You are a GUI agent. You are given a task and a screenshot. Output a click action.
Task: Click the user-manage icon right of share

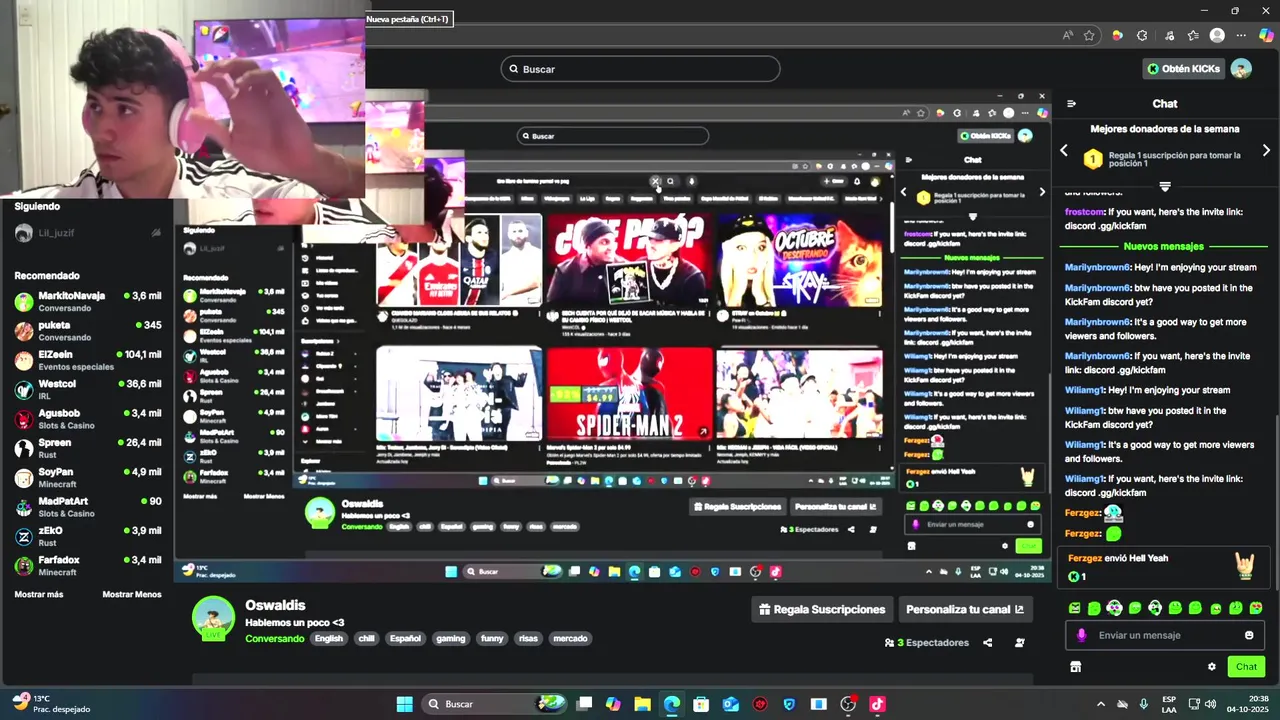click(1019, 643)
